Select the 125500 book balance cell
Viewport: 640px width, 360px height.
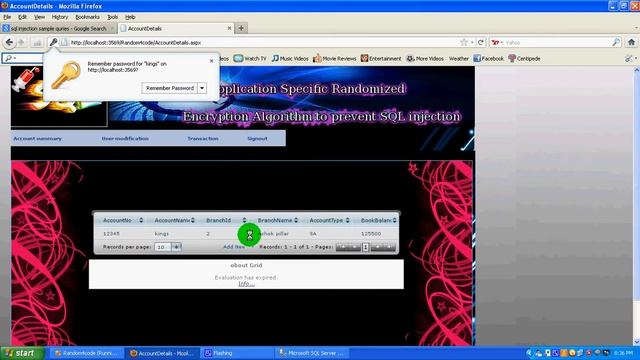tap(371, 234)
